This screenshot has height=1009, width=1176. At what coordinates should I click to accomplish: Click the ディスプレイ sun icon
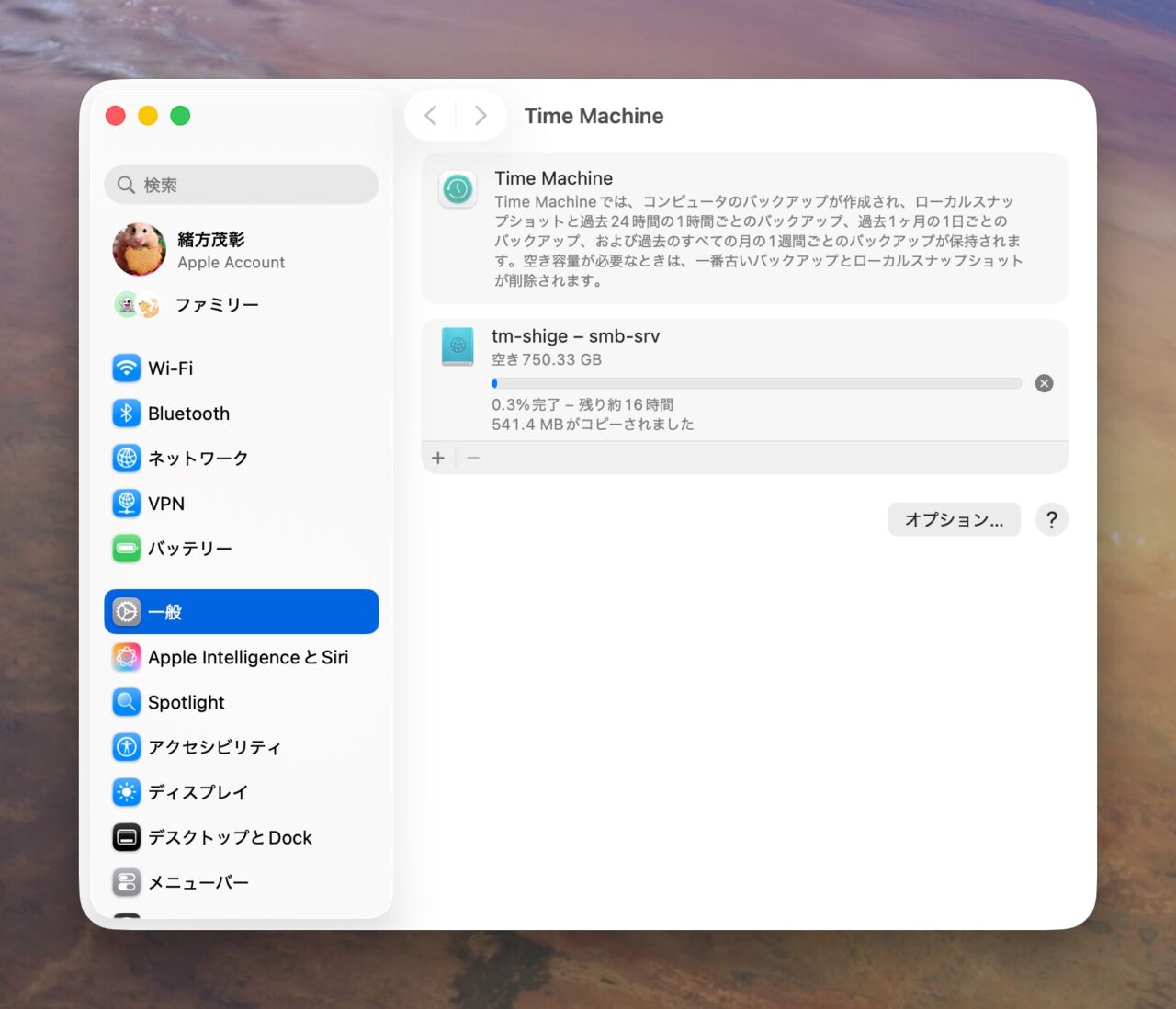click(127, 792)
